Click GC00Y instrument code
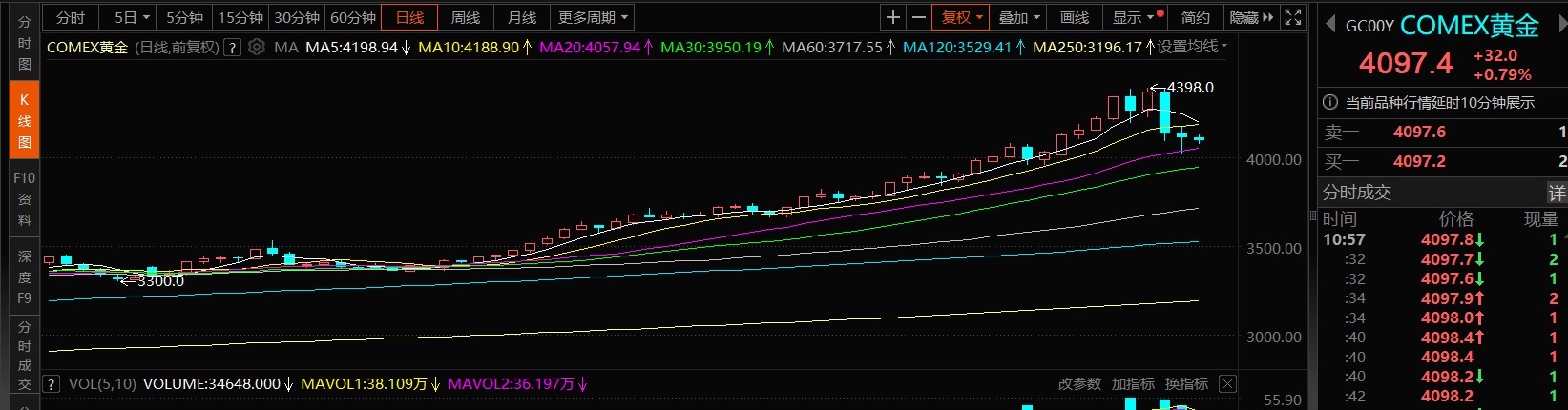 (1369, 27)
